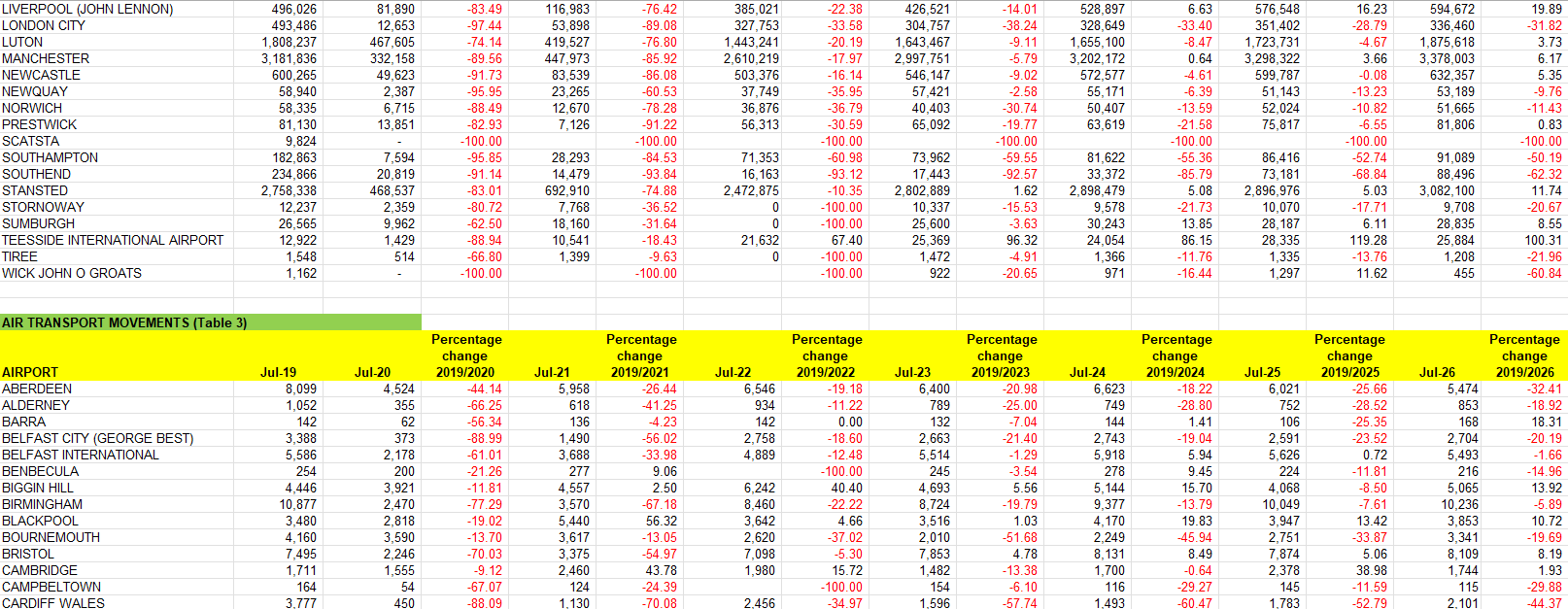Select BELFAST INTERNATIONAL value 5,586
The height and width of the screenshot is (609, 1568).
tap(301, 455)
